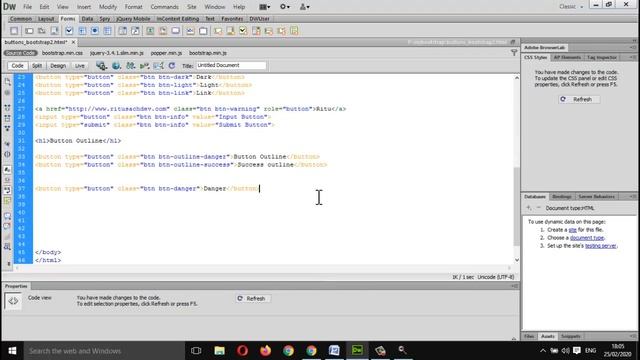Insert Spry Validation Radio Group icon
The width and height of the screenshot is (640, 360).
tap(294, 31)
